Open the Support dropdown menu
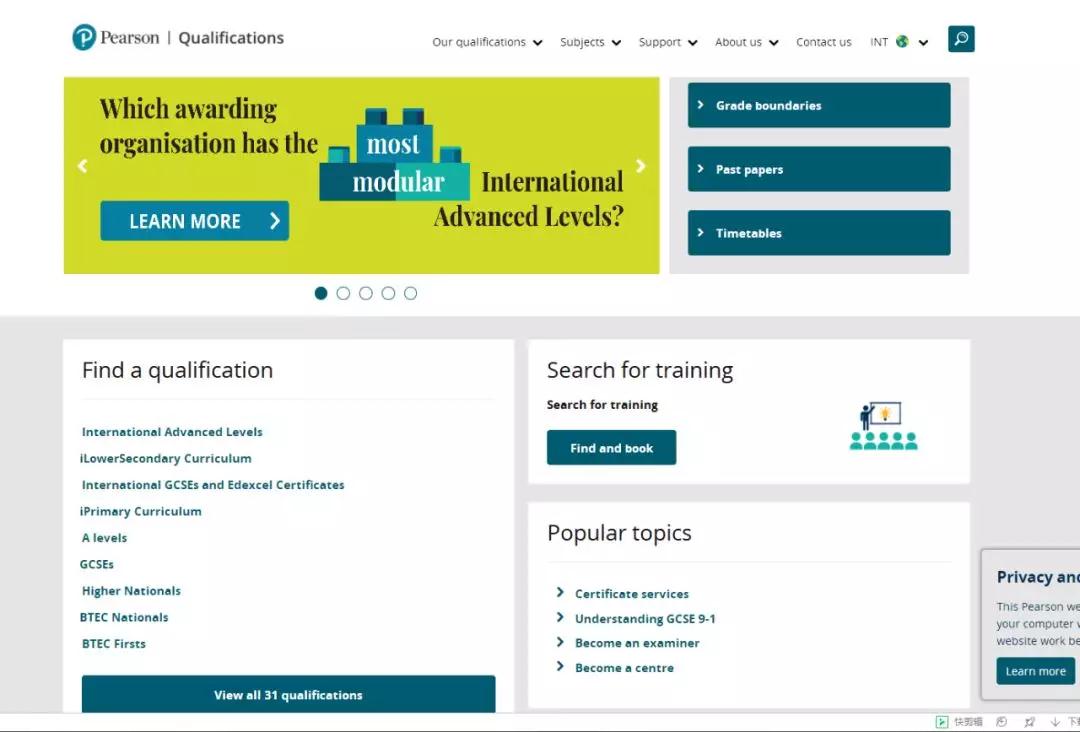The height and width of the screenshot is (732, 1080). (x=667, y=42)
